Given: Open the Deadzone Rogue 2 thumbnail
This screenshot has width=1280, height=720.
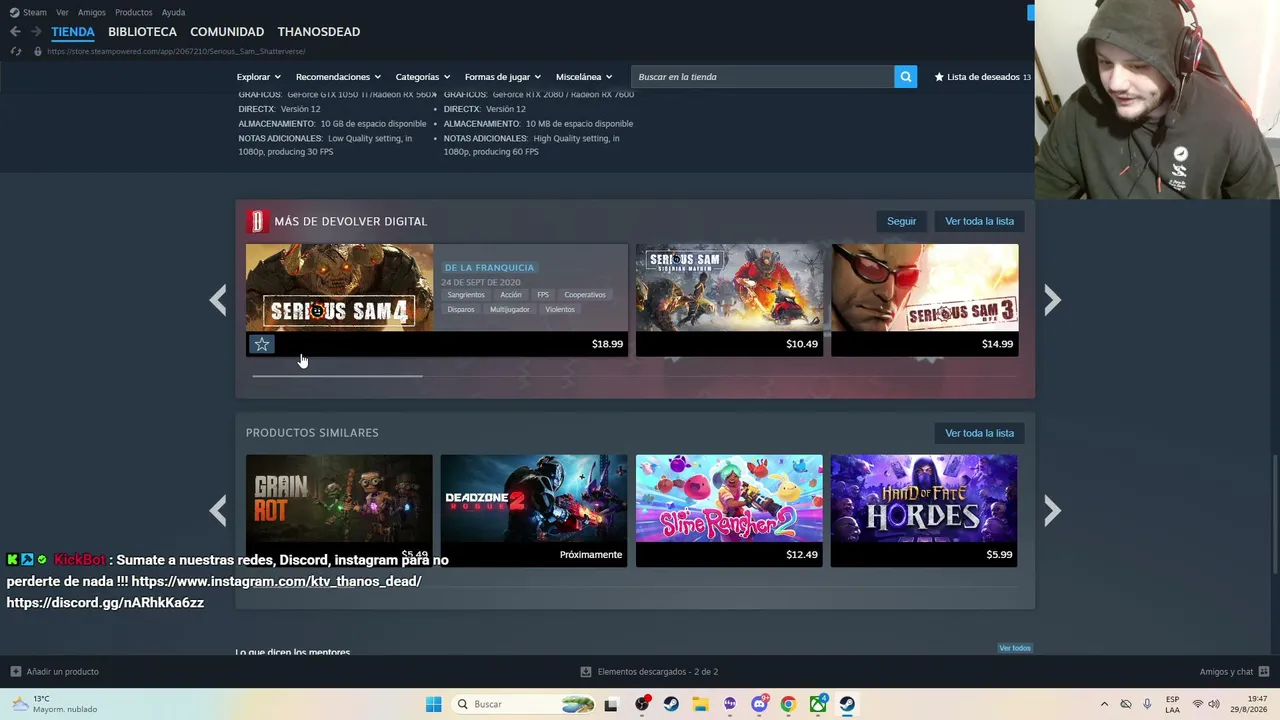Looking at the screenshot, I should (534, 498).
